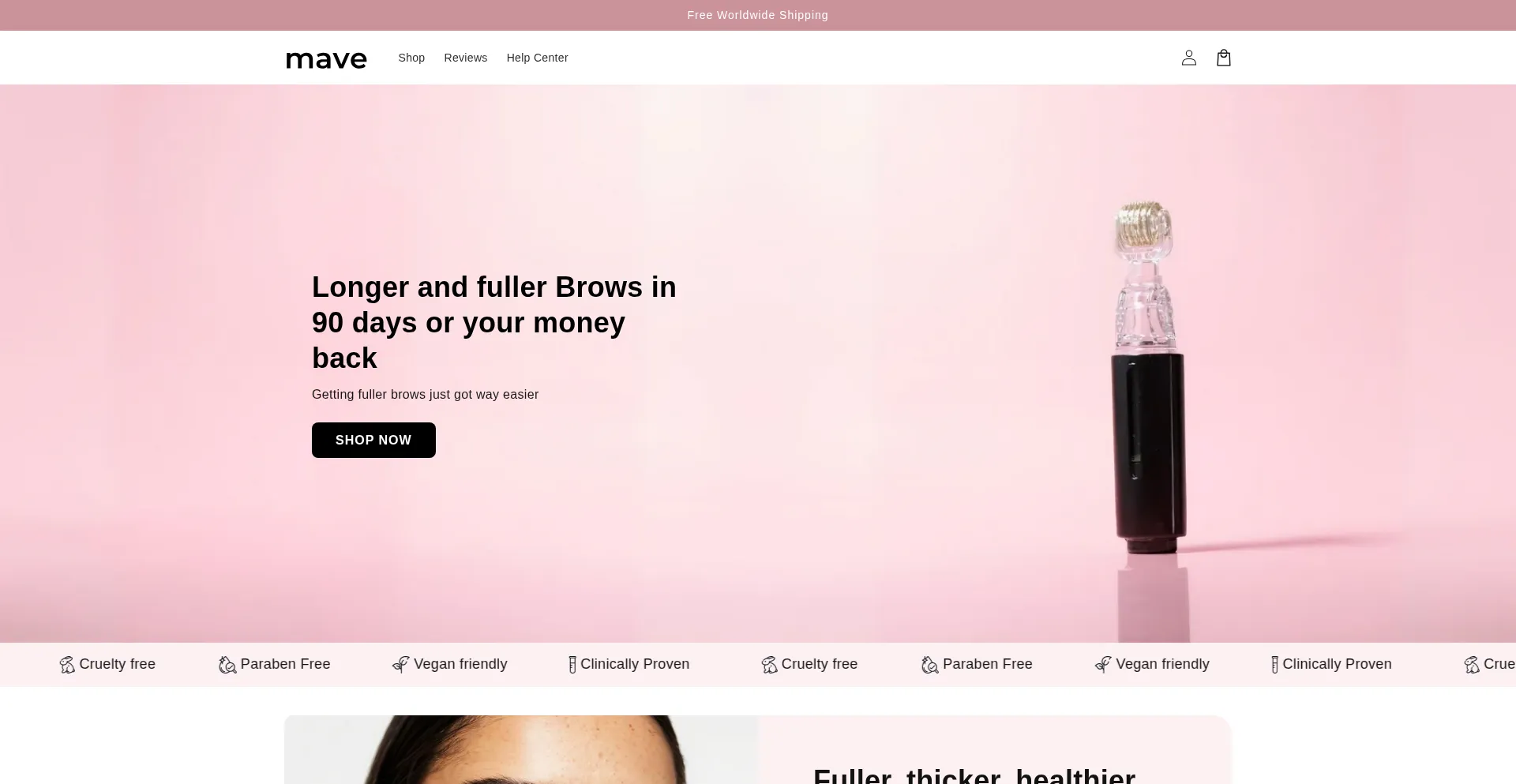Click the Free Worldwide Shipping announcement bar

[x=757, y=15]
